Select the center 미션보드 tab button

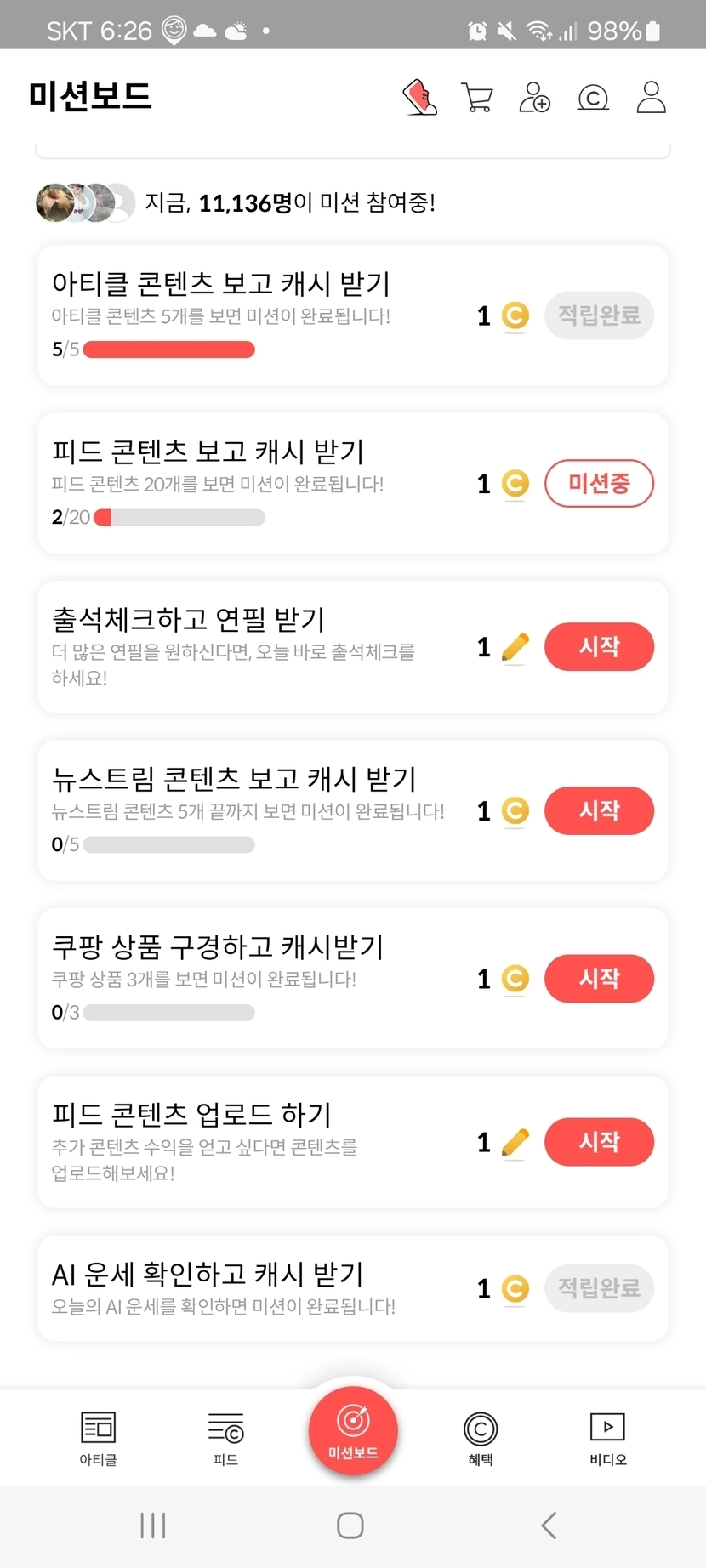point(353,1430)
